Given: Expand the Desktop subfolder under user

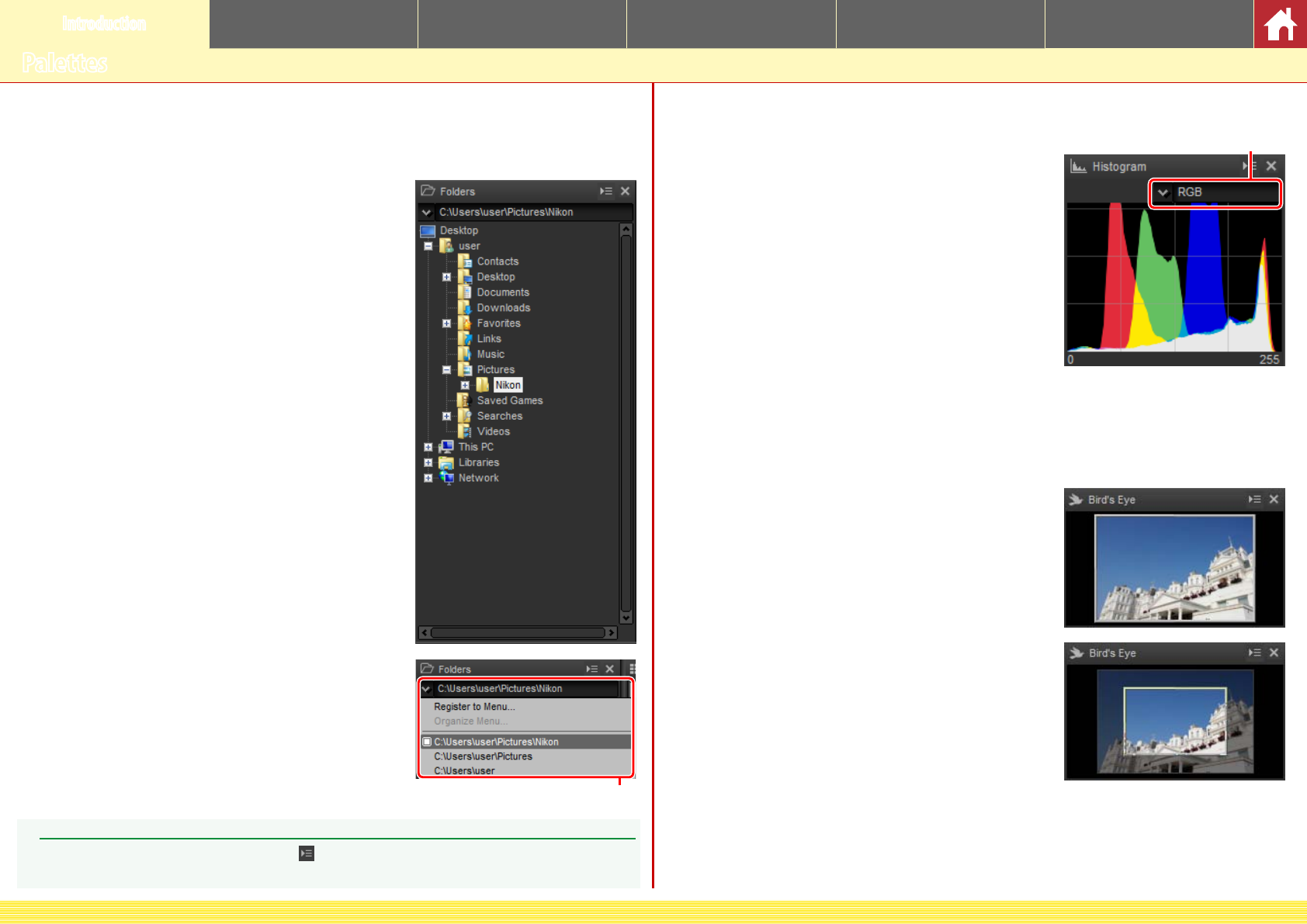Looking at the screenshot, I should [446, 277].
